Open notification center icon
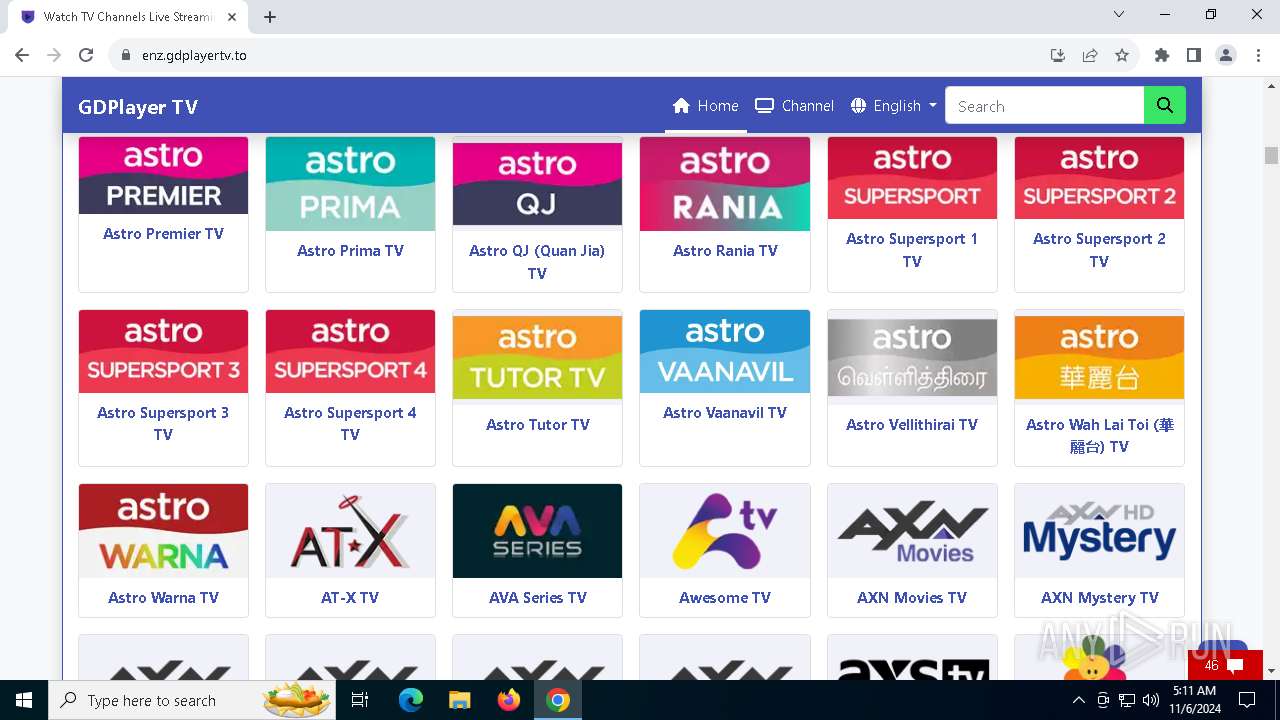Screen dimensions: 1280x720 pos(1247,700)
